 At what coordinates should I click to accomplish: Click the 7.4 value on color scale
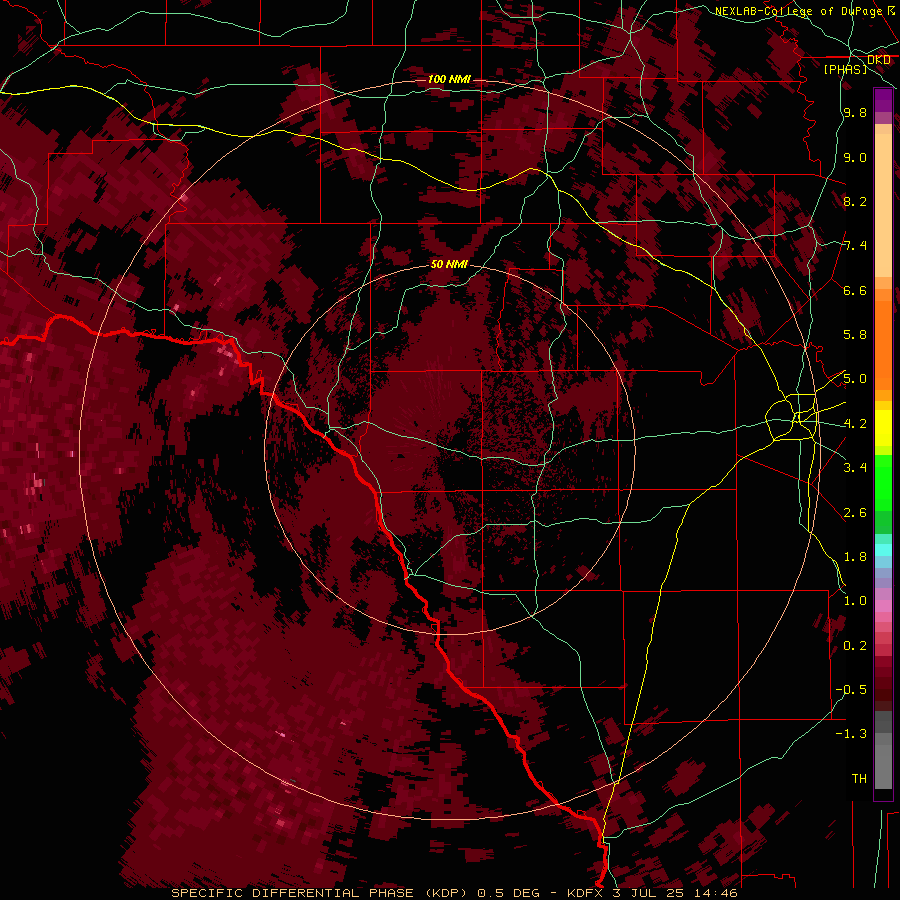pyautogui.click(x=855, y=246)
